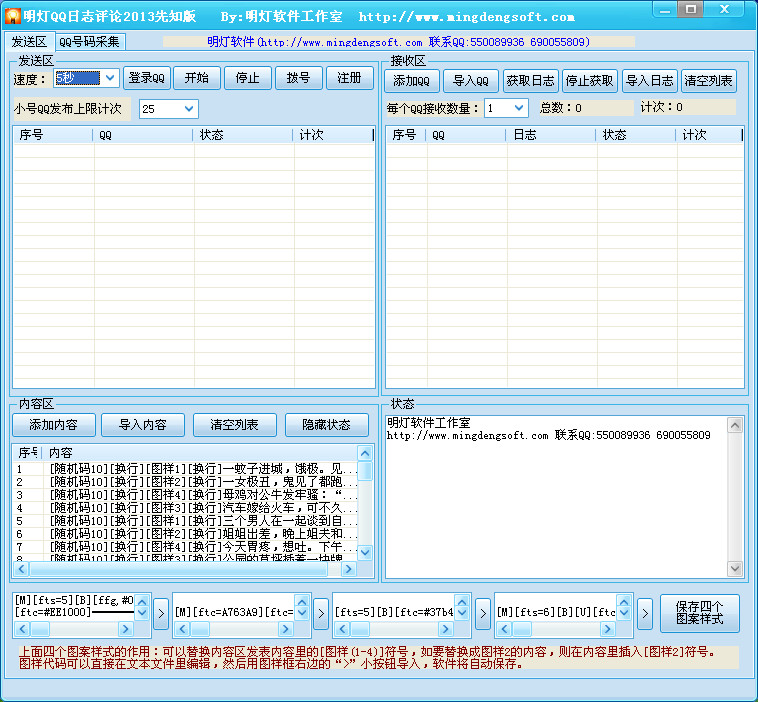
Task: Click the 状态 panel scroll-down arrow
Action: point(735,569)
